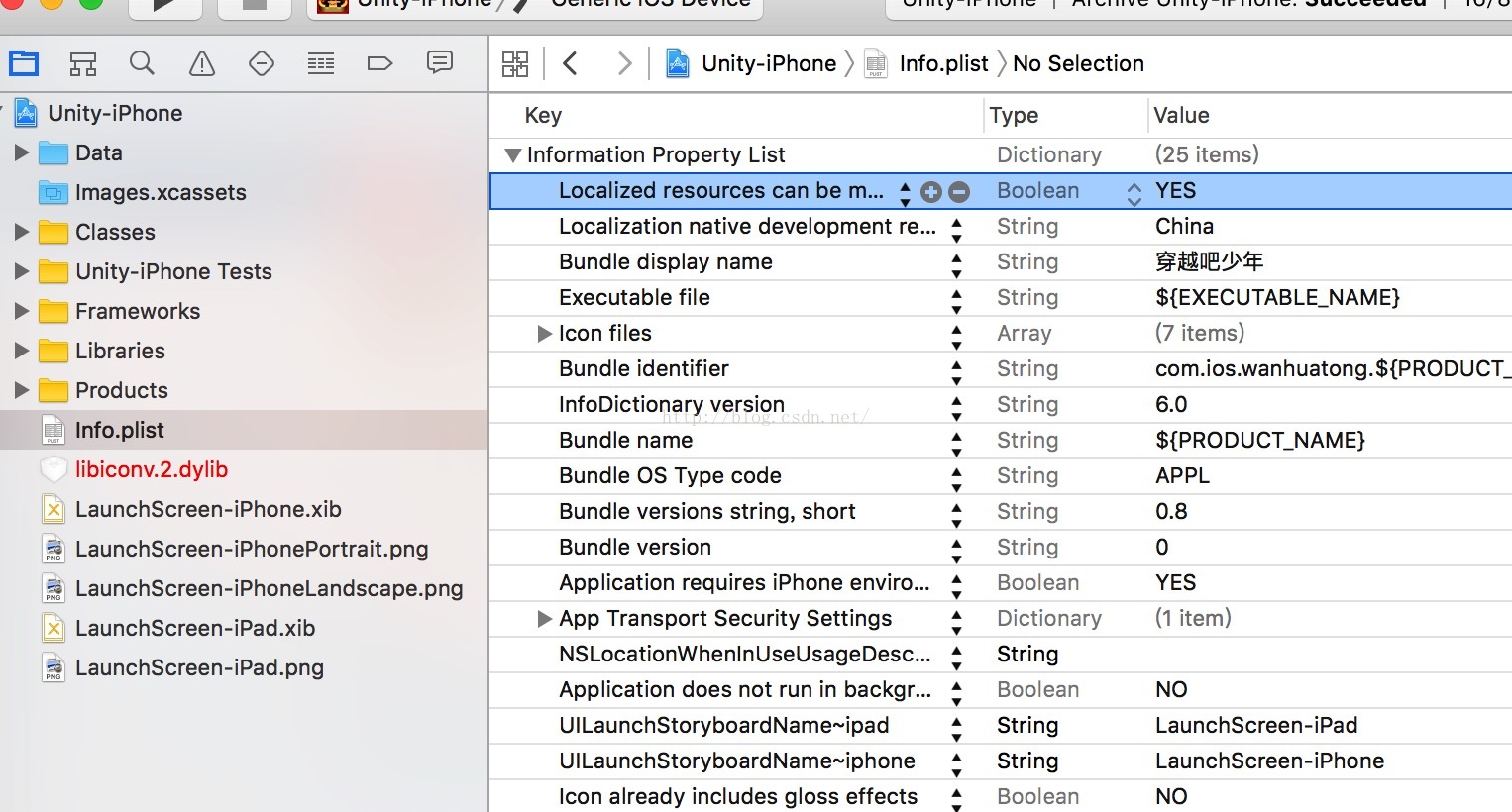Click the ${EXECUTABLE_NAME} value
Screen dimensions: 1512x812
tap(1277, 298)
